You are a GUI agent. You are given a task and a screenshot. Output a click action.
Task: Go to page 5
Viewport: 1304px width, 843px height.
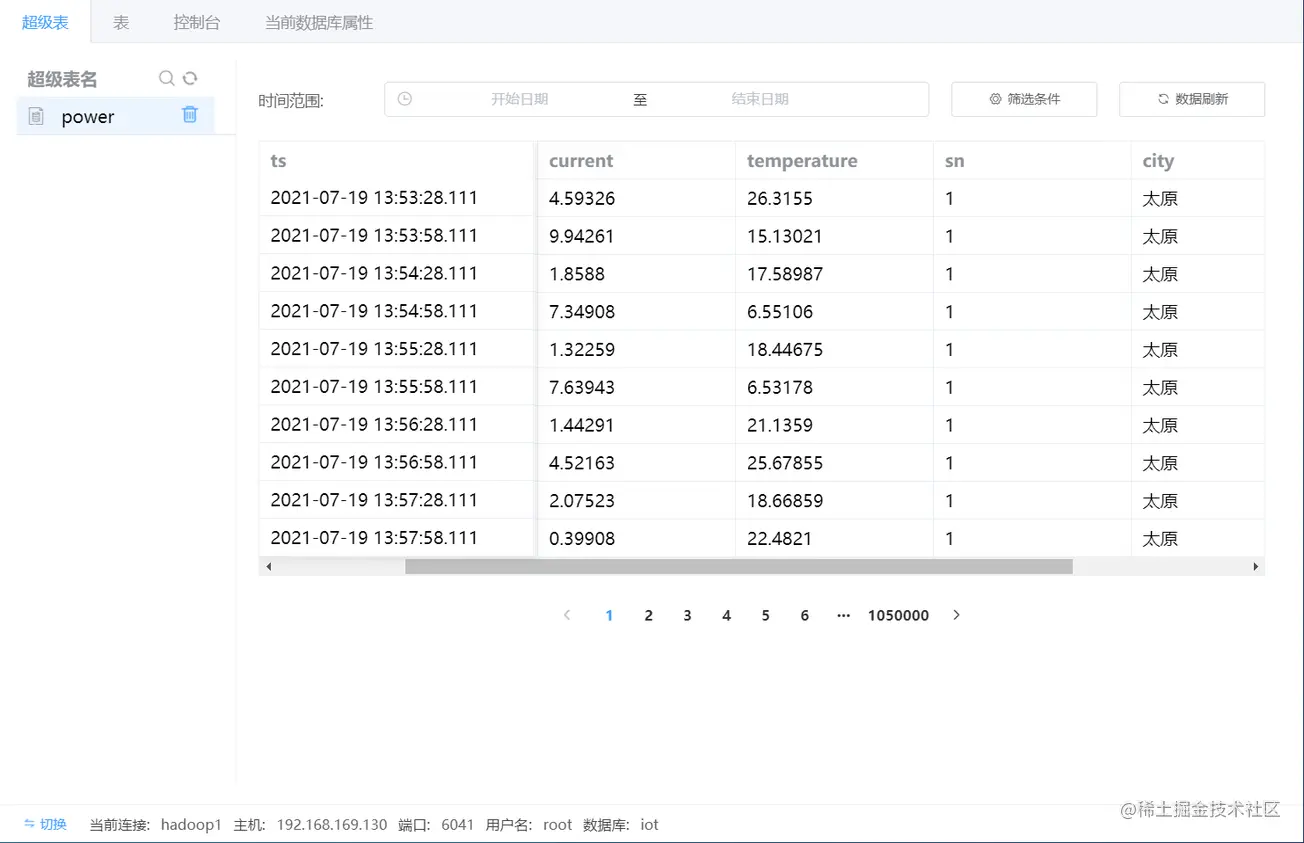coord(765,615)
